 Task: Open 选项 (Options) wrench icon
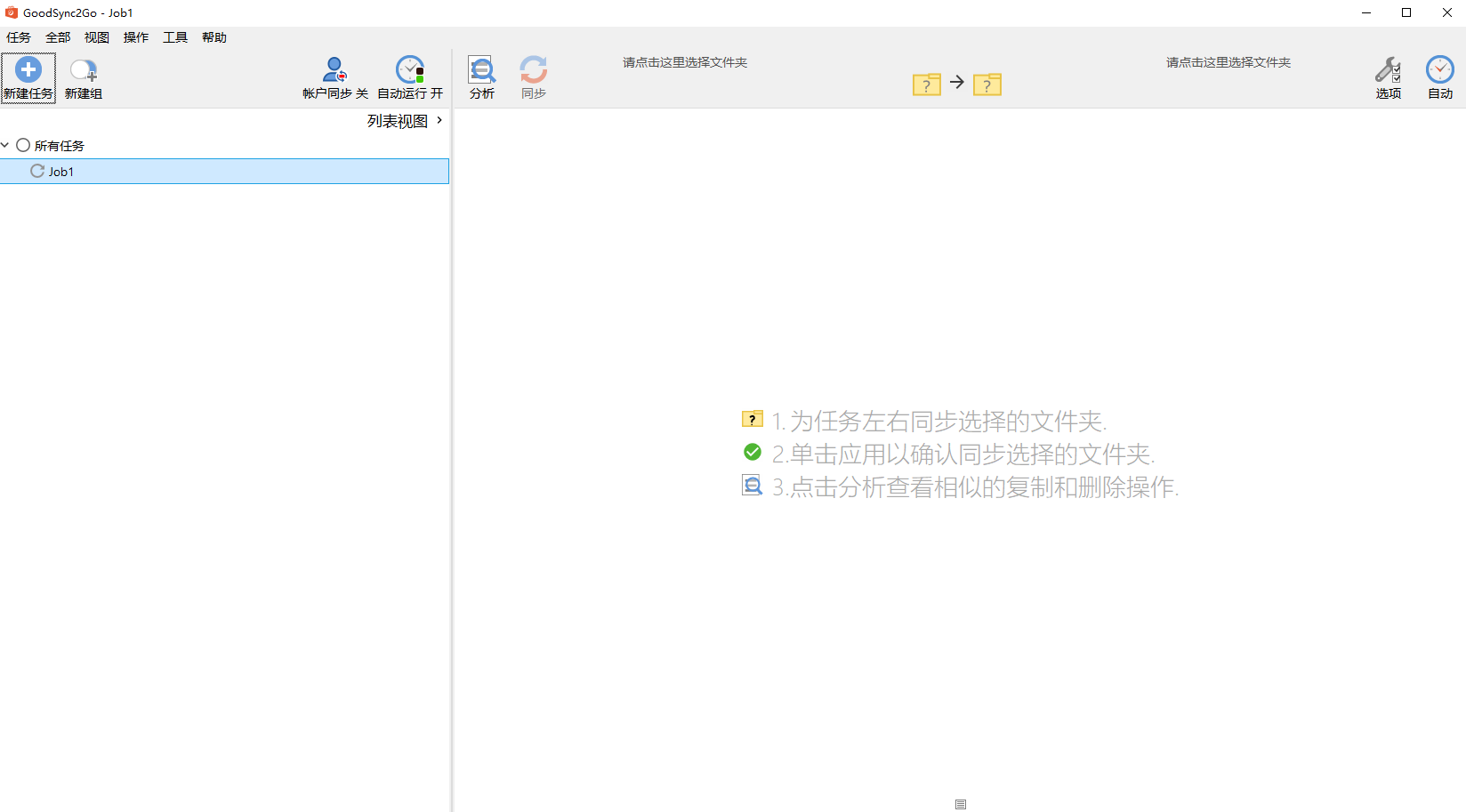[x=1388, y=69]
